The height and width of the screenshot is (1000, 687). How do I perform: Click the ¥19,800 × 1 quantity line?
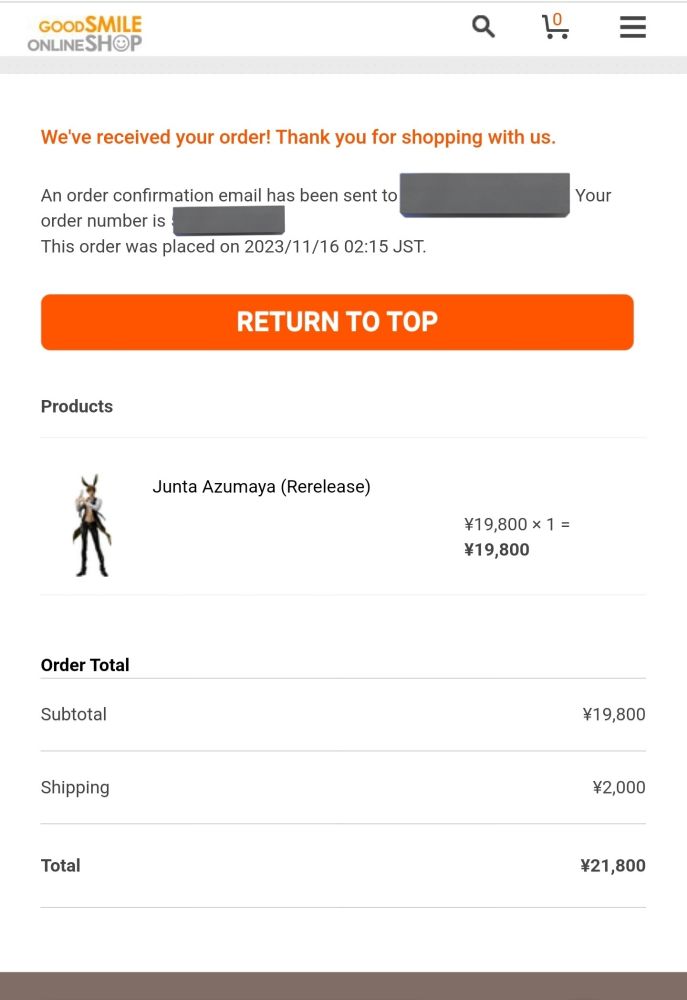pyautogui.click(x=516, y=524)
